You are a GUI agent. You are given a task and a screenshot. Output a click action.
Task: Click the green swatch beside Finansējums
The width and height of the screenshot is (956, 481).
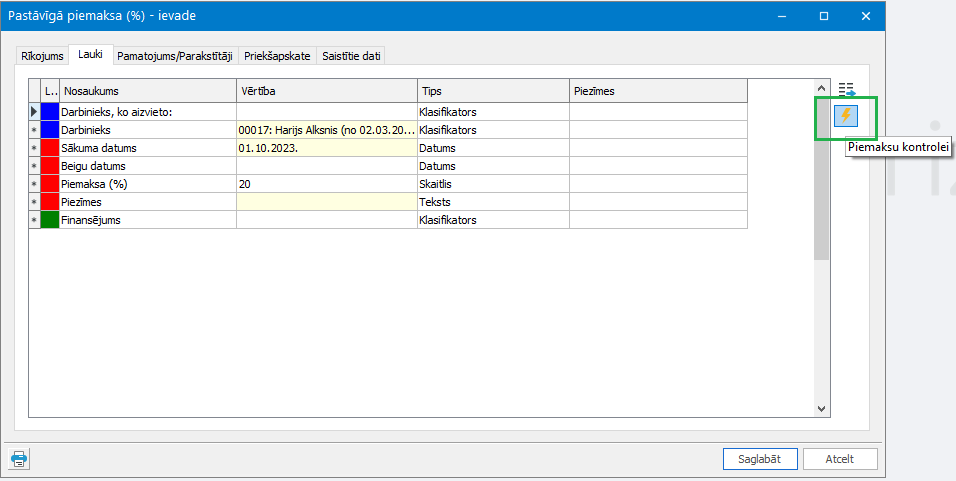[x=50, y=220]
